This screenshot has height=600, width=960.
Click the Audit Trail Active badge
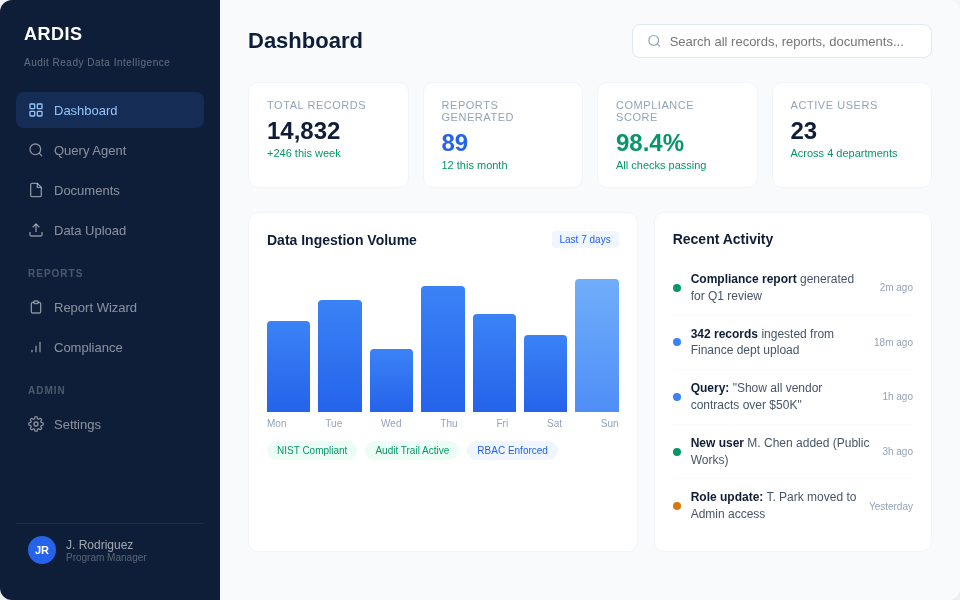click(412, 450)
